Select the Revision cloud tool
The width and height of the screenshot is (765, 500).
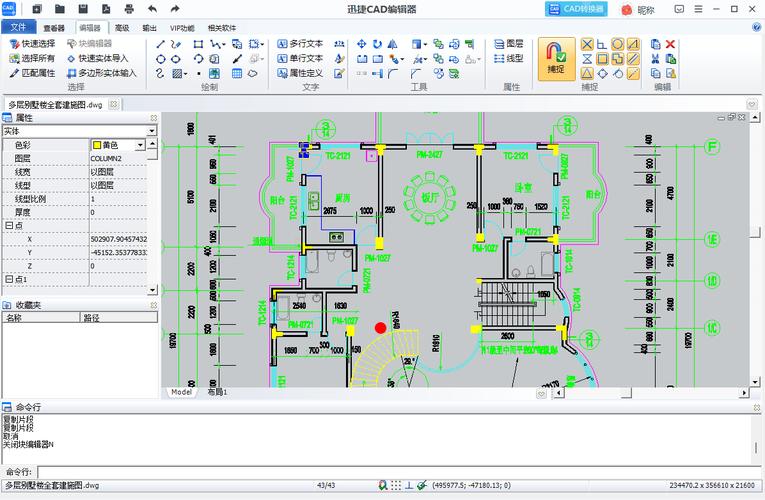pyautogui.click(x=253, y=74)
